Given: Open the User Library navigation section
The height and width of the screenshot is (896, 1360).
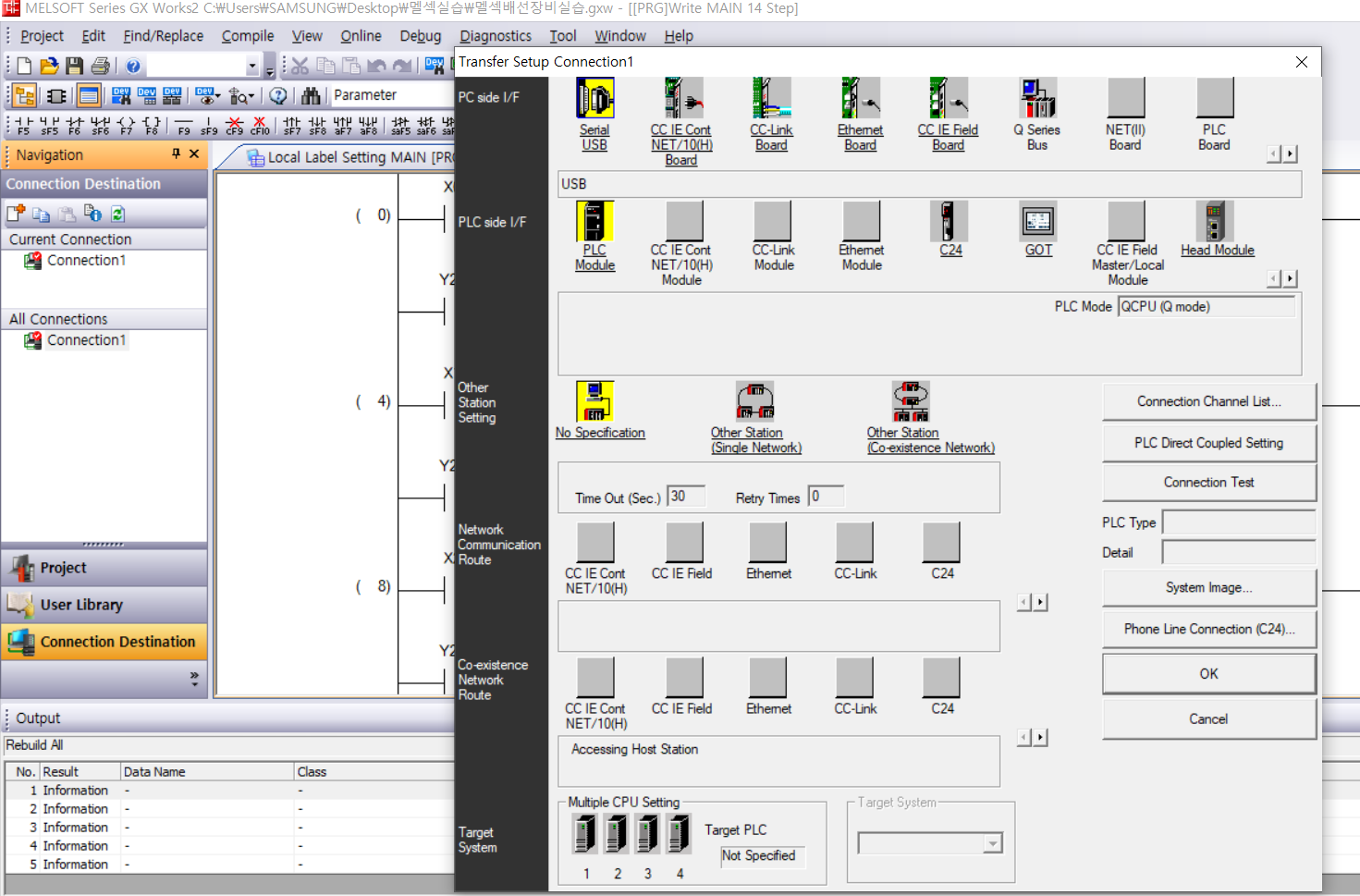Looking at the screenshot, I should (104, 605).
